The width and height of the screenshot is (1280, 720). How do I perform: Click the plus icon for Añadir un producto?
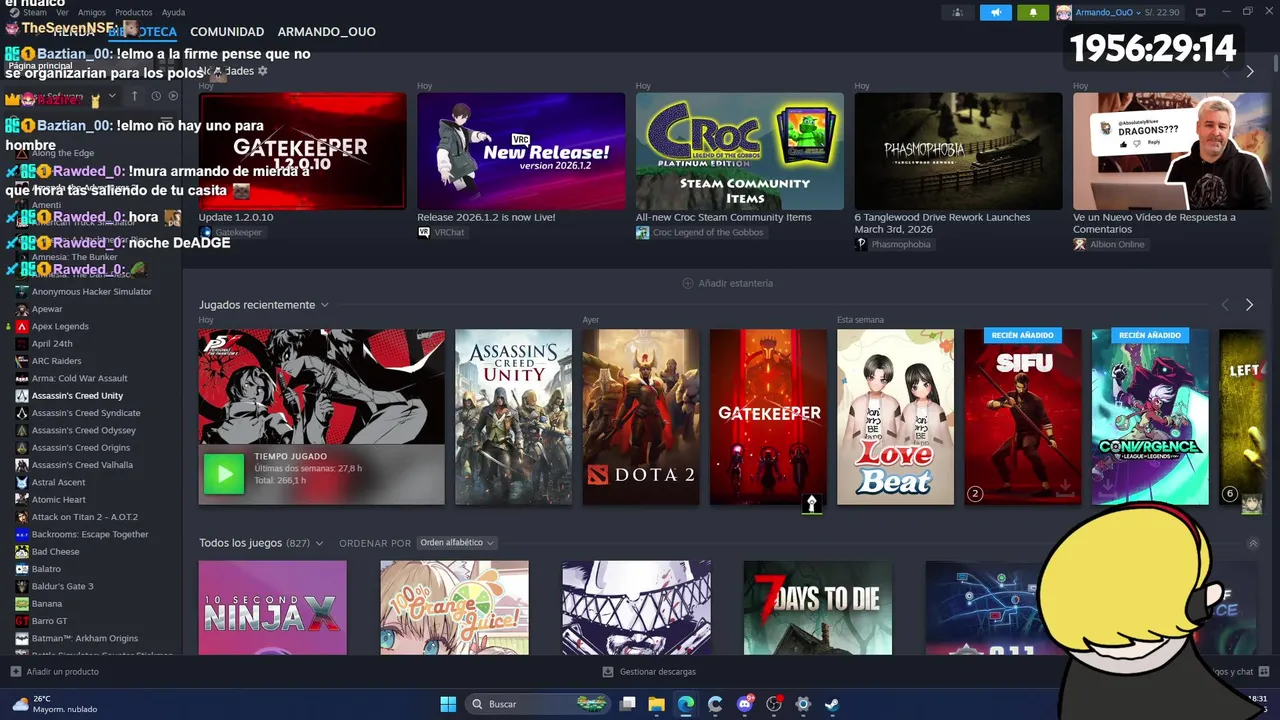point(15,671)
